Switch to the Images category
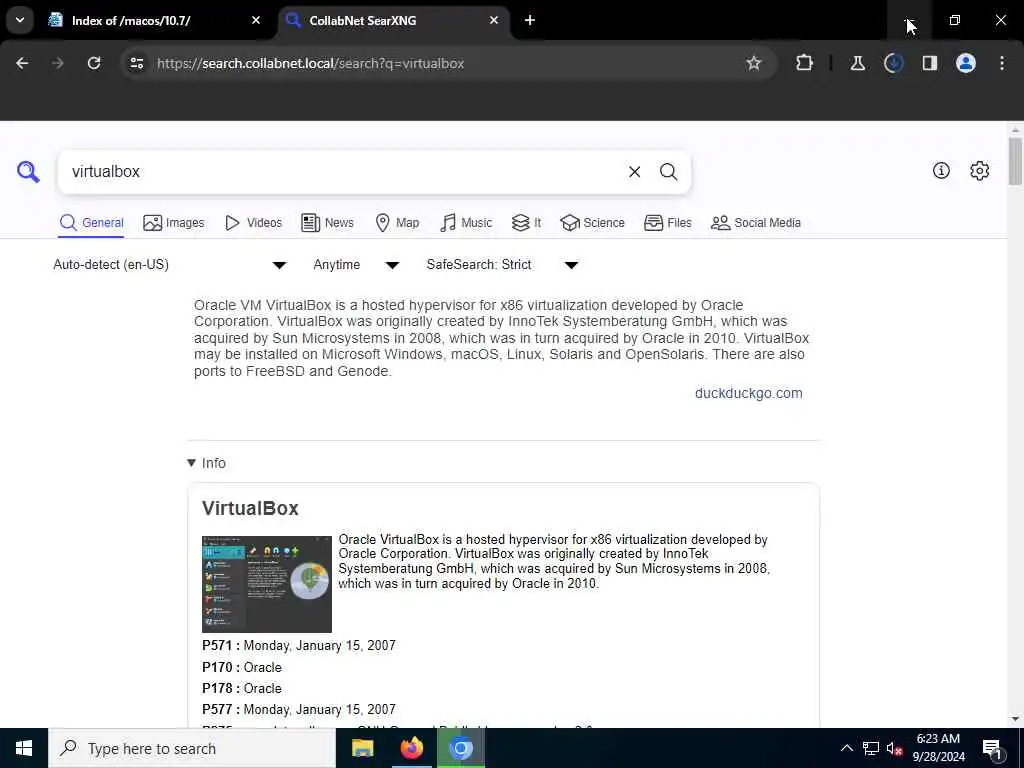 [174, 223]
